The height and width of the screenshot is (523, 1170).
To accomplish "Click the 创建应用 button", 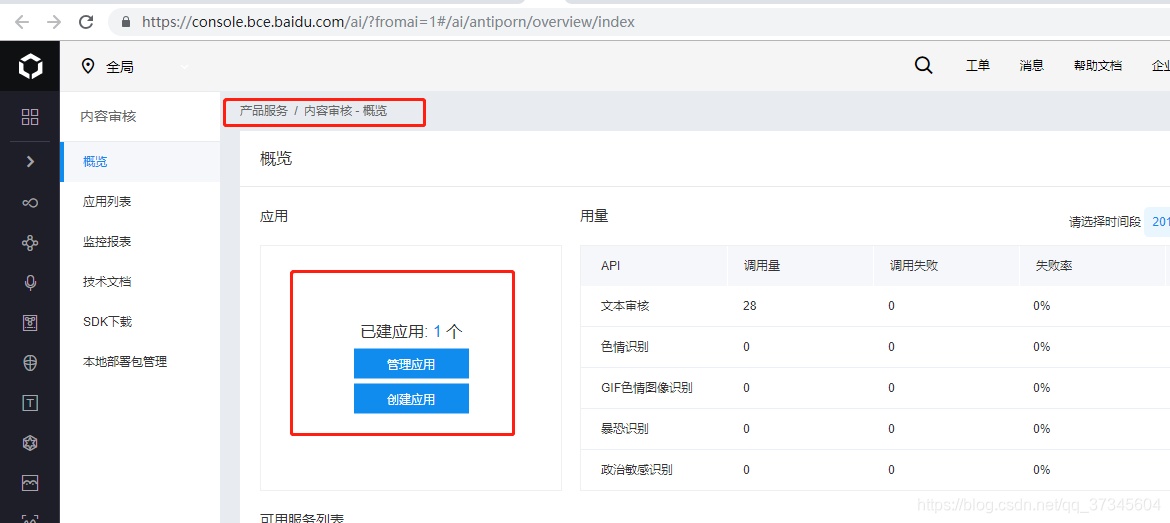I will (x=411, y=399).
